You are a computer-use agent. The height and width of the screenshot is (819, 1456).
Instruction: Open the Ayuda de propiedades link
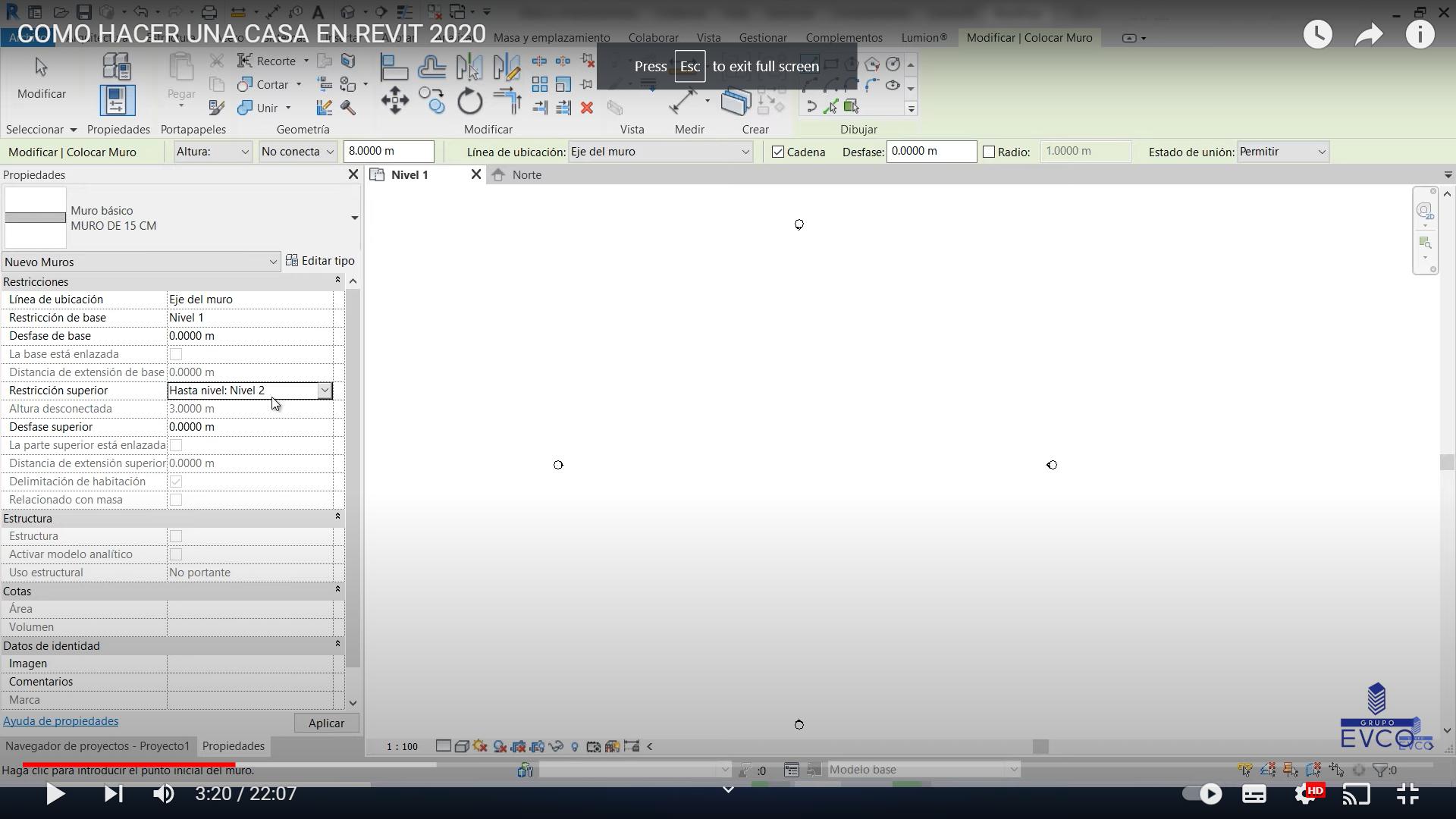pyautogui.click(x=61, y=721)
